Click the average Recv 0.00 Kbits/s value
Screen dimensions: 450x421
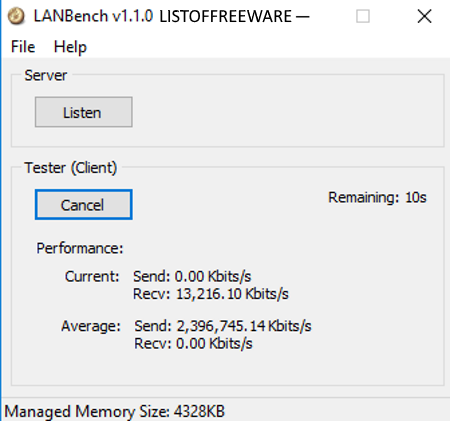point(193,344)
